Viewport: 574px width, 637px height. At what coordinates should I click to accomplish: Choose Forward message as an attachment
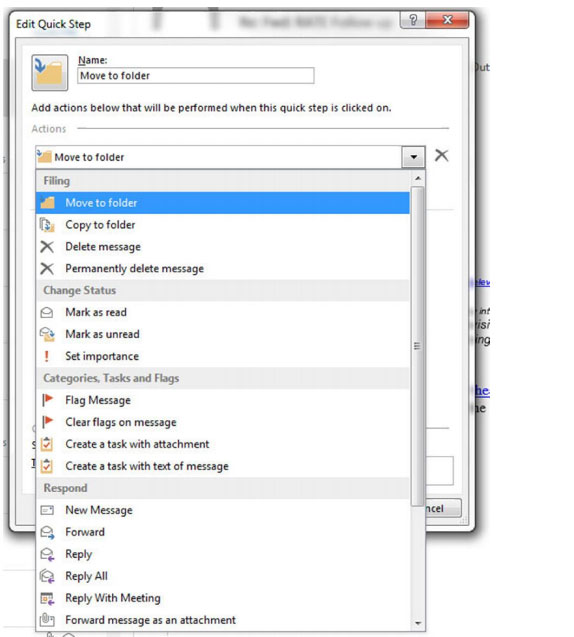[223, 620]
